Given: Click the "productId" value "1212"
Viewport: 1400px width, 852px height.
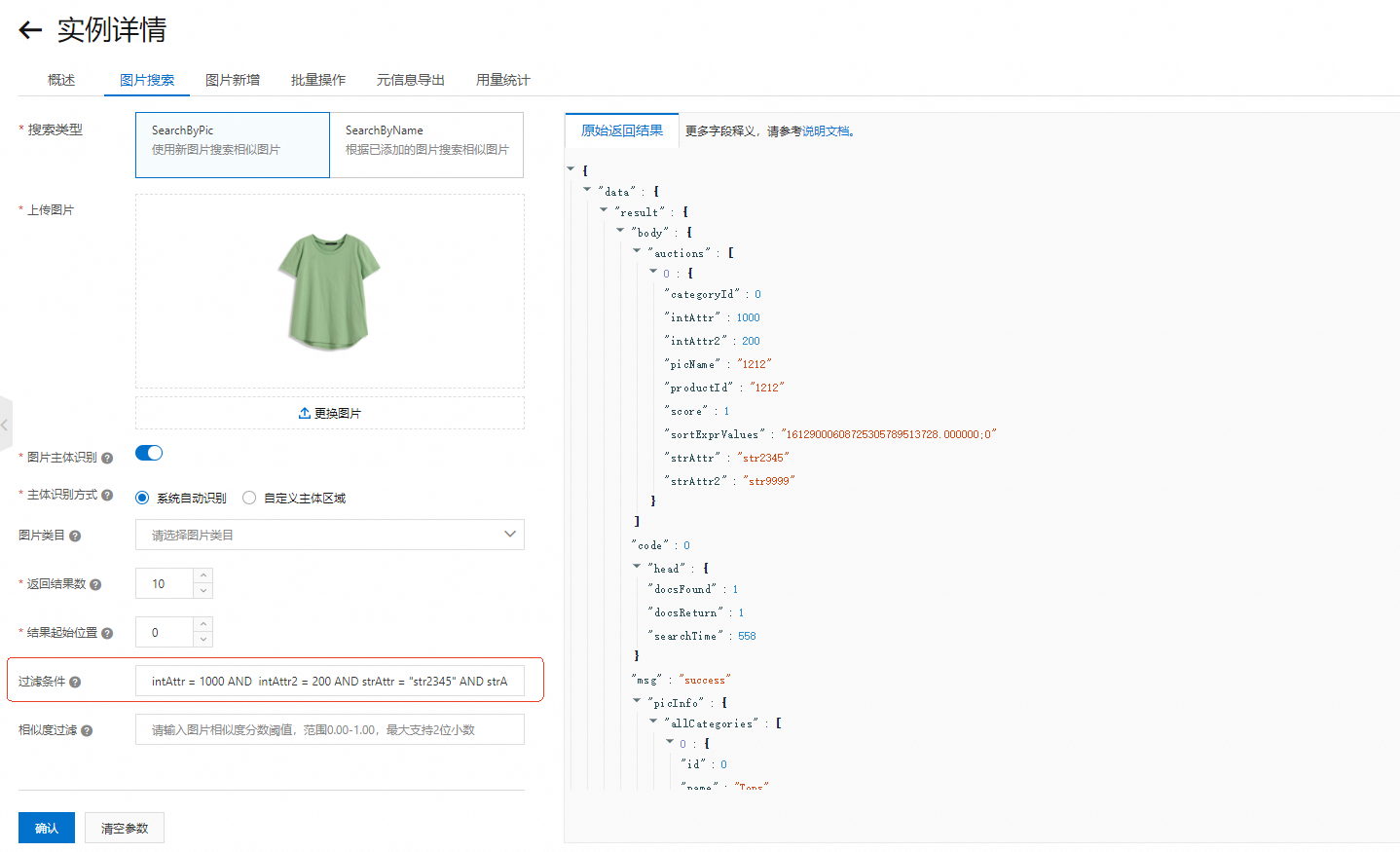Looking at the screenshot, I should pos(767,388).
